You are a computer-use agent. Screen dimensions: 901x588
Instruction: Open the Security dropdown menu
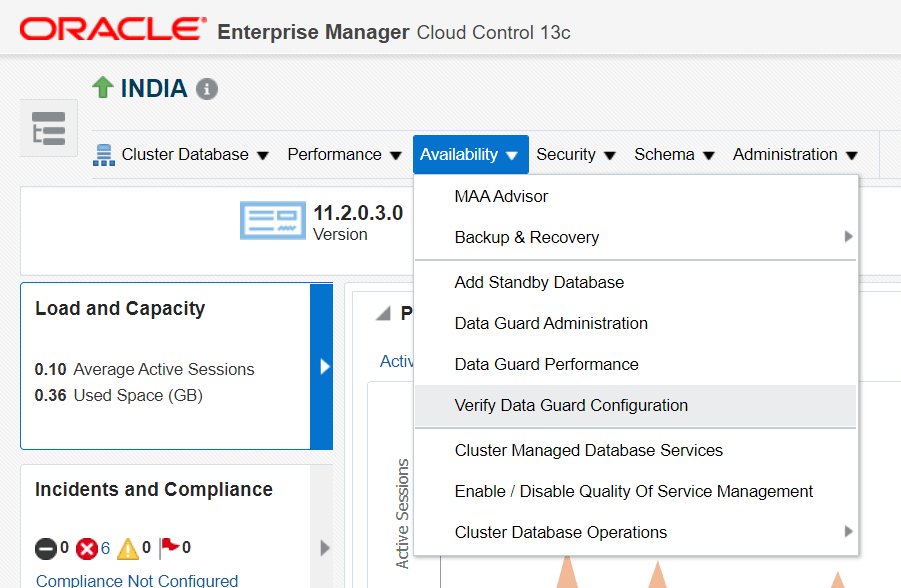tap(575, 155)
